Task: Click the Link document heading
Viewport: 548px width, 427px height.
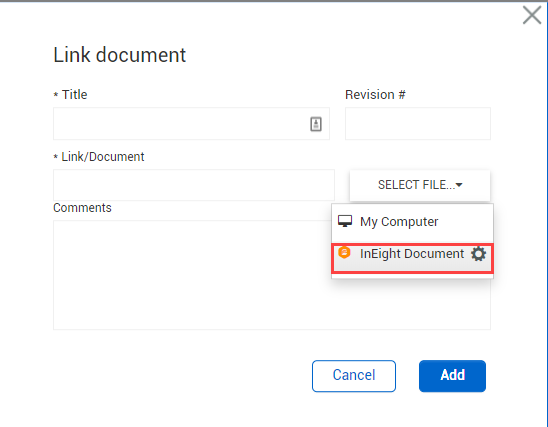Action: pyautogui.click(x=120, y=55)
